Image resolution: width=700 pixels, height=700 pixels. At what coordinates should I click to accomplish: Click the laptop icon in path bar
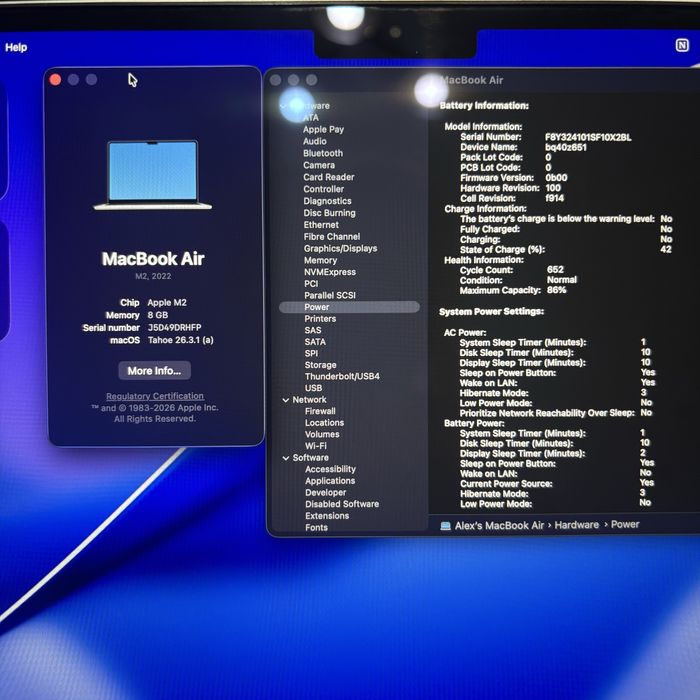pos(446,526)
